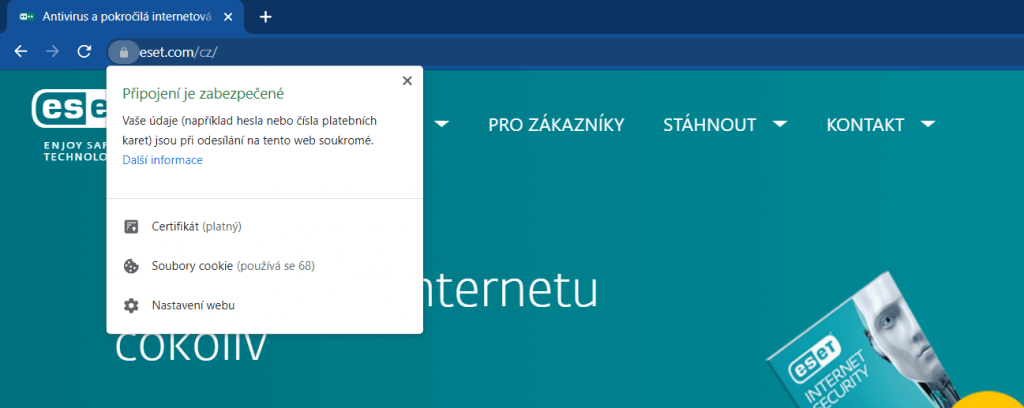The width and height of the screenshot is (1024, 408).
Task: Click the cookie icon beside Soubory cookie
Action: click(130, 266)
